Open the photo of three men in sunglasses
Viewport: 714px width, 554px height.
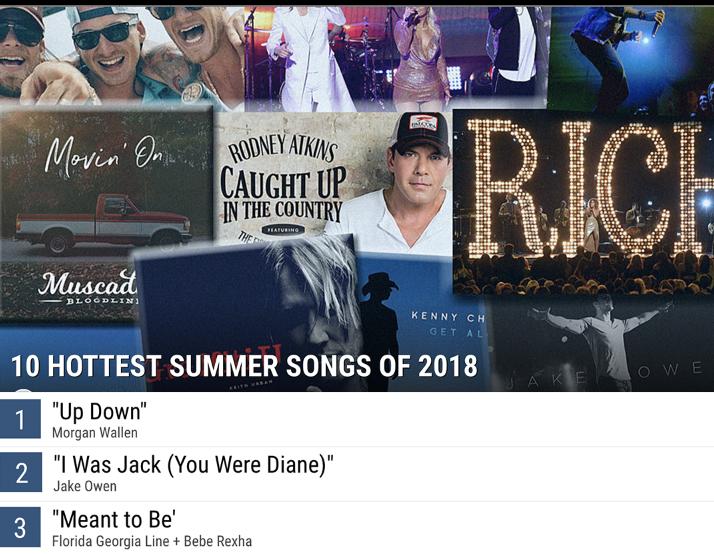[120, 50]
